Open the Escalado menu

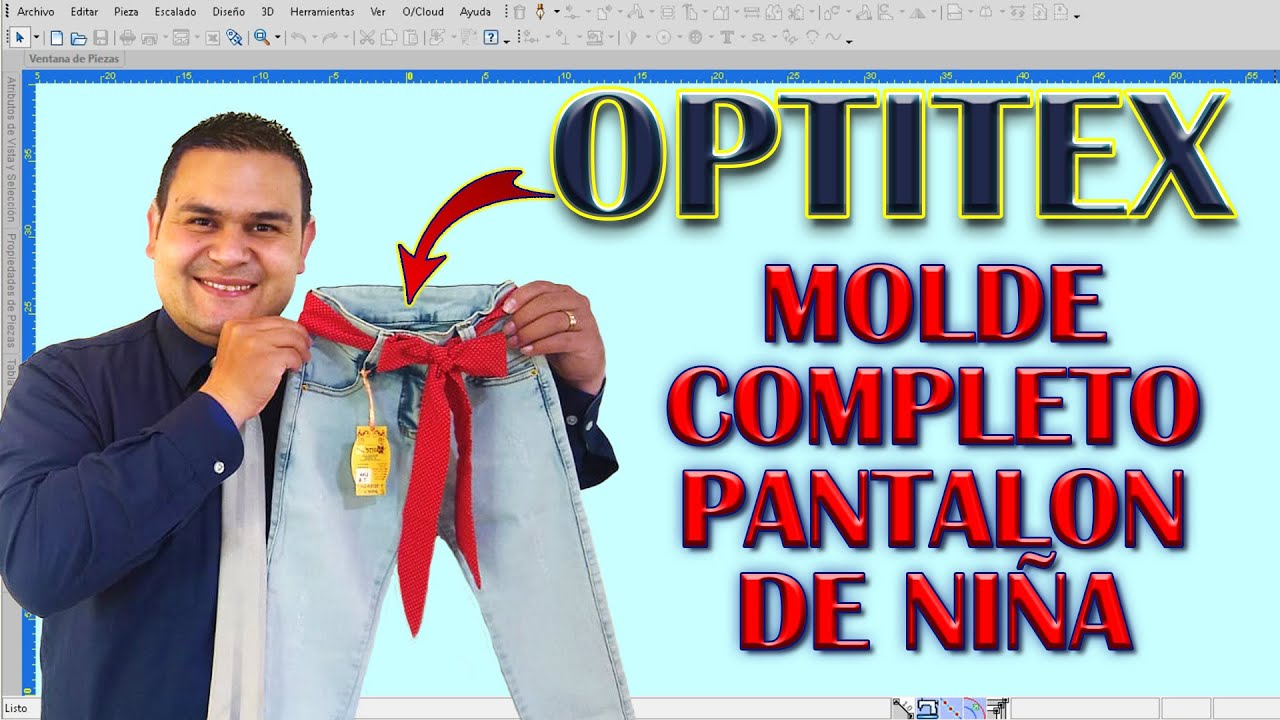pos(175,12)
